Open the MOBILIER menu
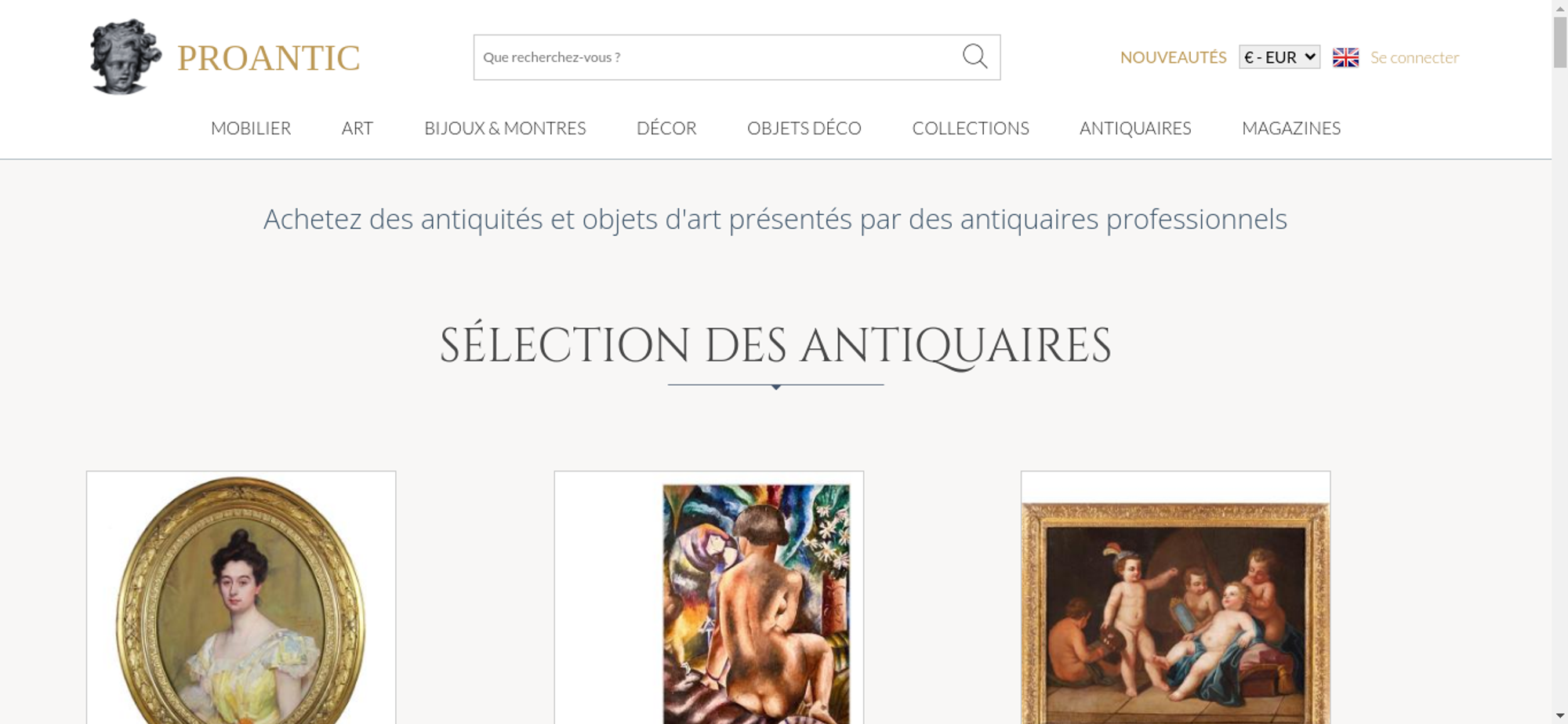Screen dimensions: 1568x724 point(251,128)
